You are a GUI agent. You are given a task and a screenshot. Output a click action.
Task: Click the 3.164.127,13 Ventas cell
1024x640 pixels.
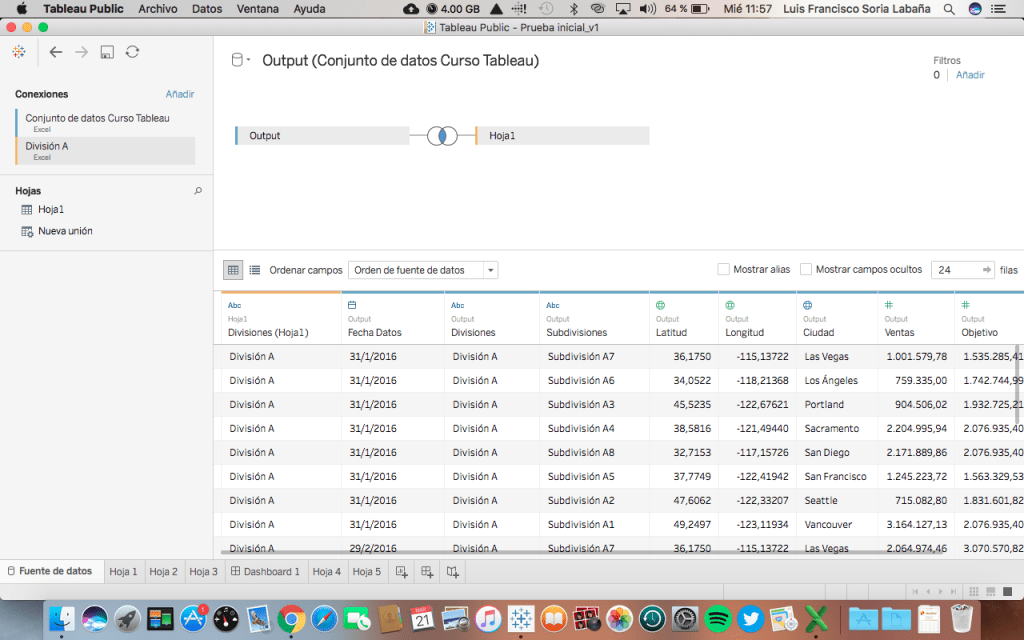916,524
